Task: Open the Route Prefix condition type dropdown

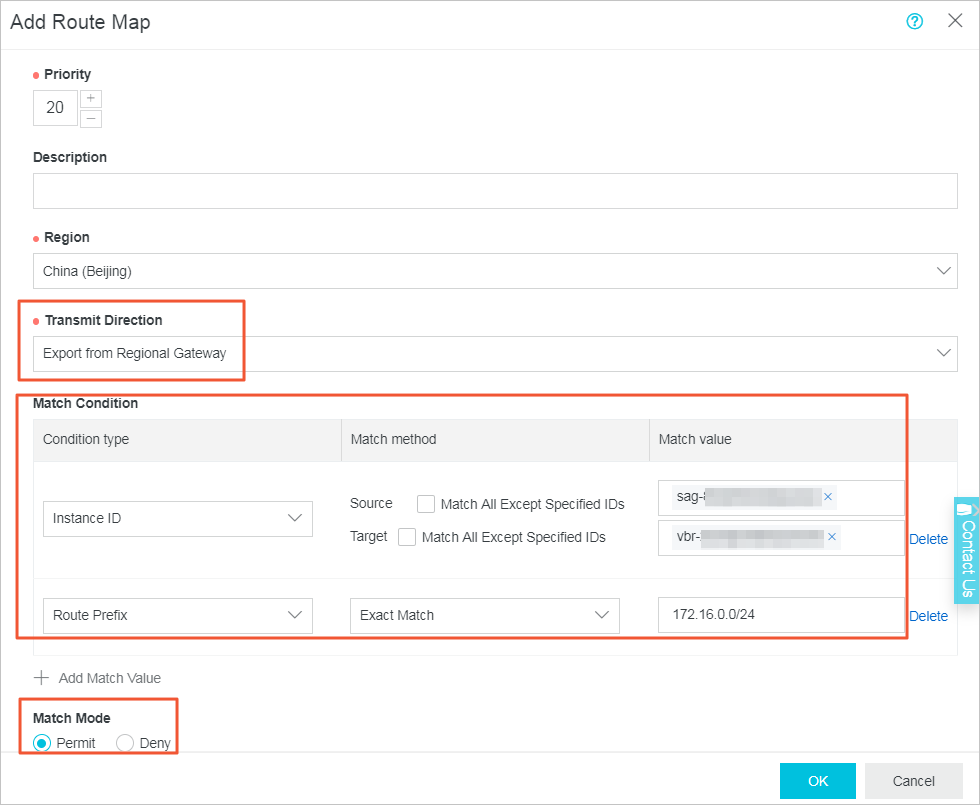Action: pyautogui.click(x=178, y=616)
